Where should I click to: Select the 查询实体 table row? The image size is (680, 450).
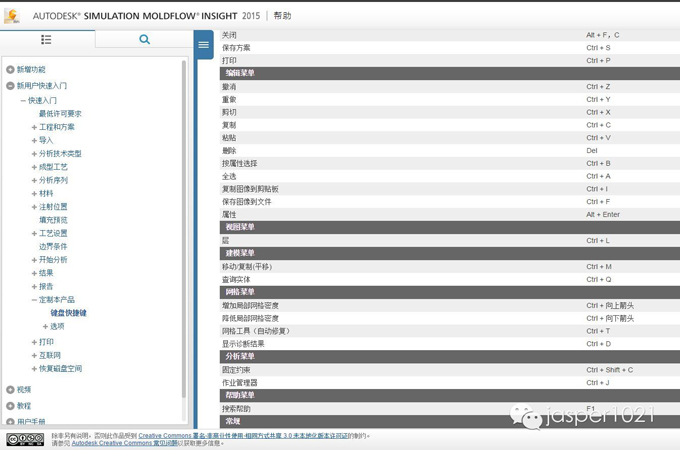pos(450,280)
